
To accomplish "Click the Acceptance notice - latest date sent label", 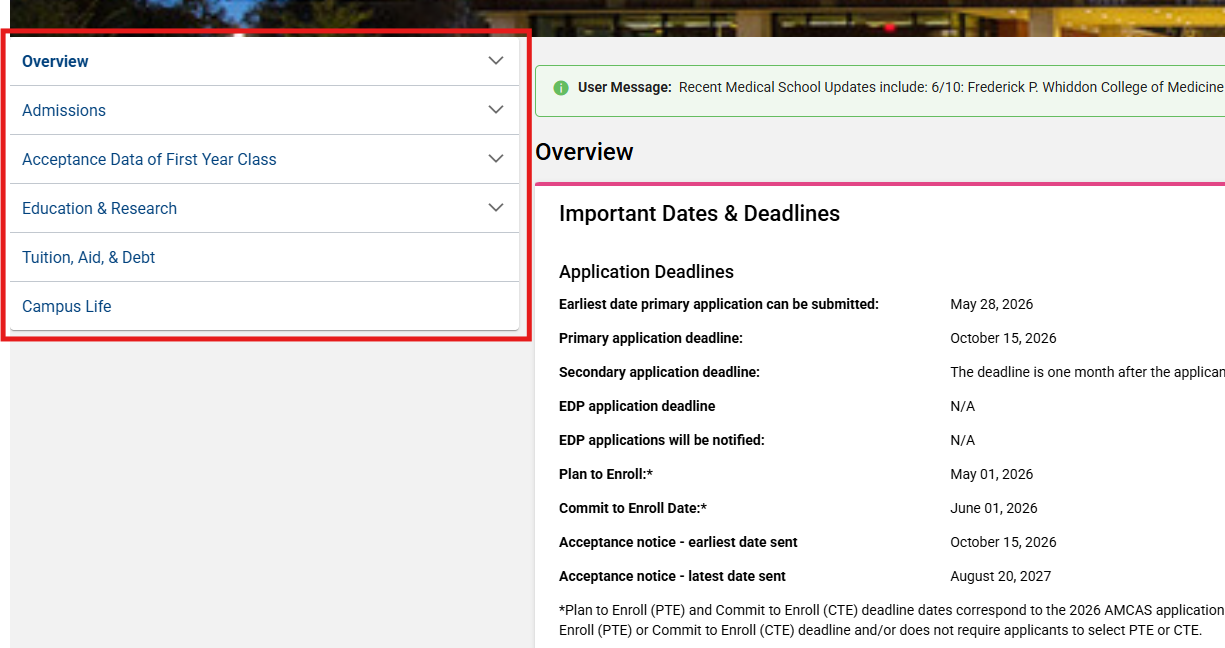I will pos(672,576).
